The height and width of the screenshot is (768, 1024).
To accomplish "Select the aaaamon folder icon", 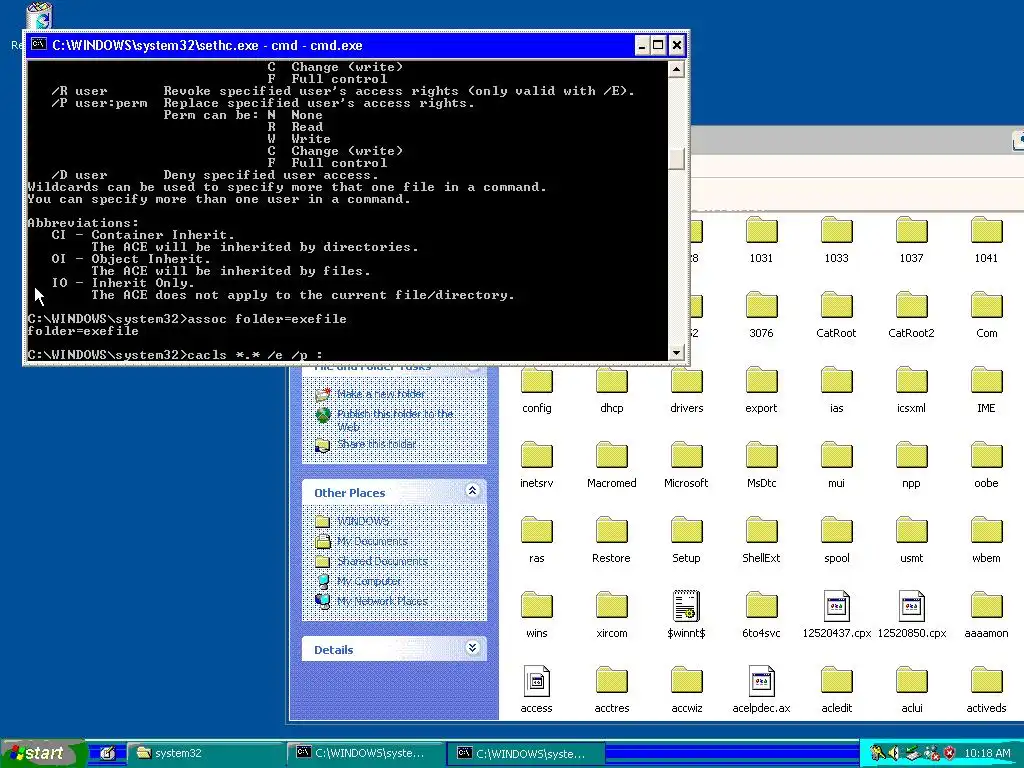I will [987, 607].
